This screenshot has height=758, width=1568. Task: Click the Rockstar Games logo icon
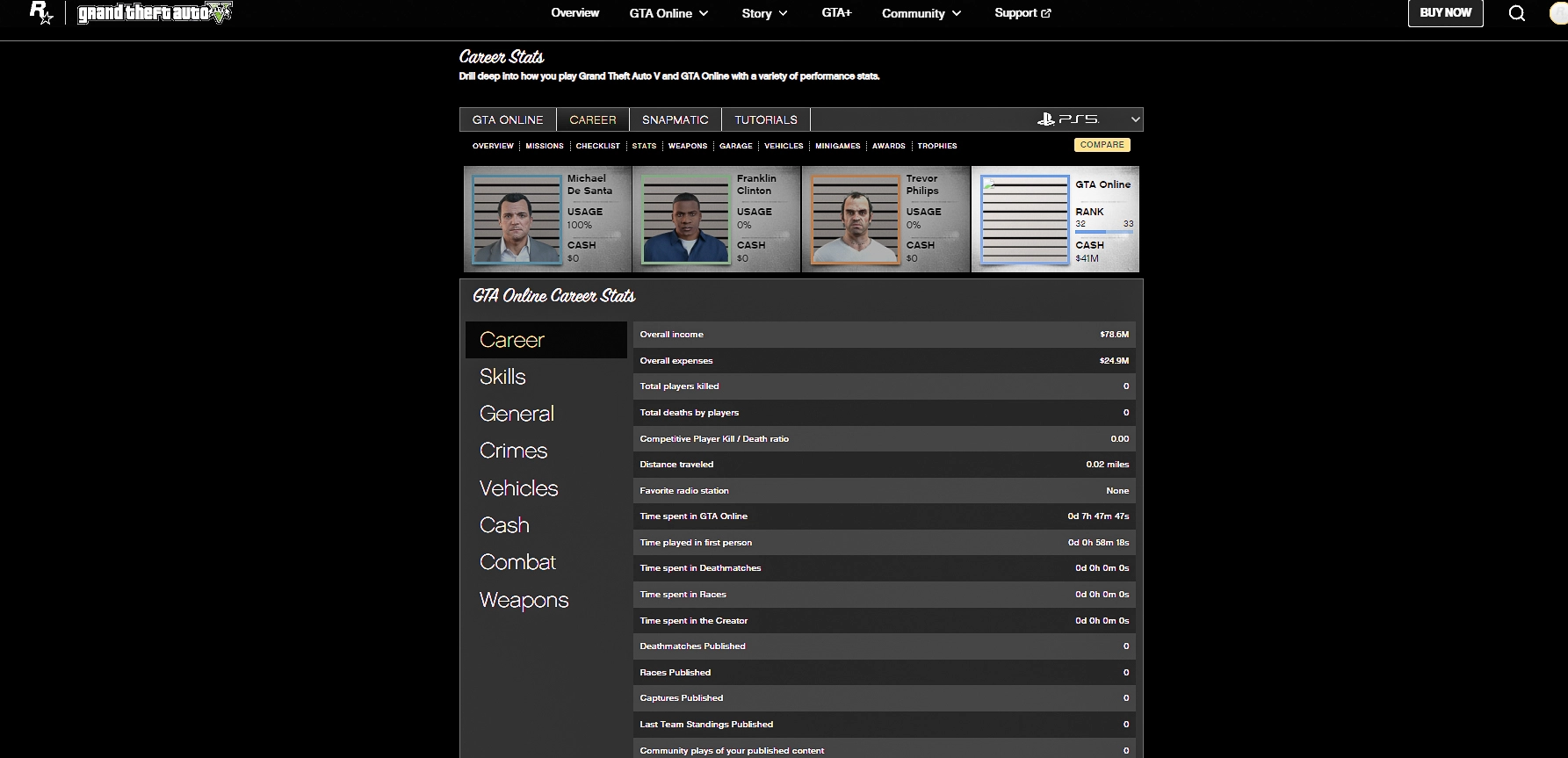(x=41, y=12)
